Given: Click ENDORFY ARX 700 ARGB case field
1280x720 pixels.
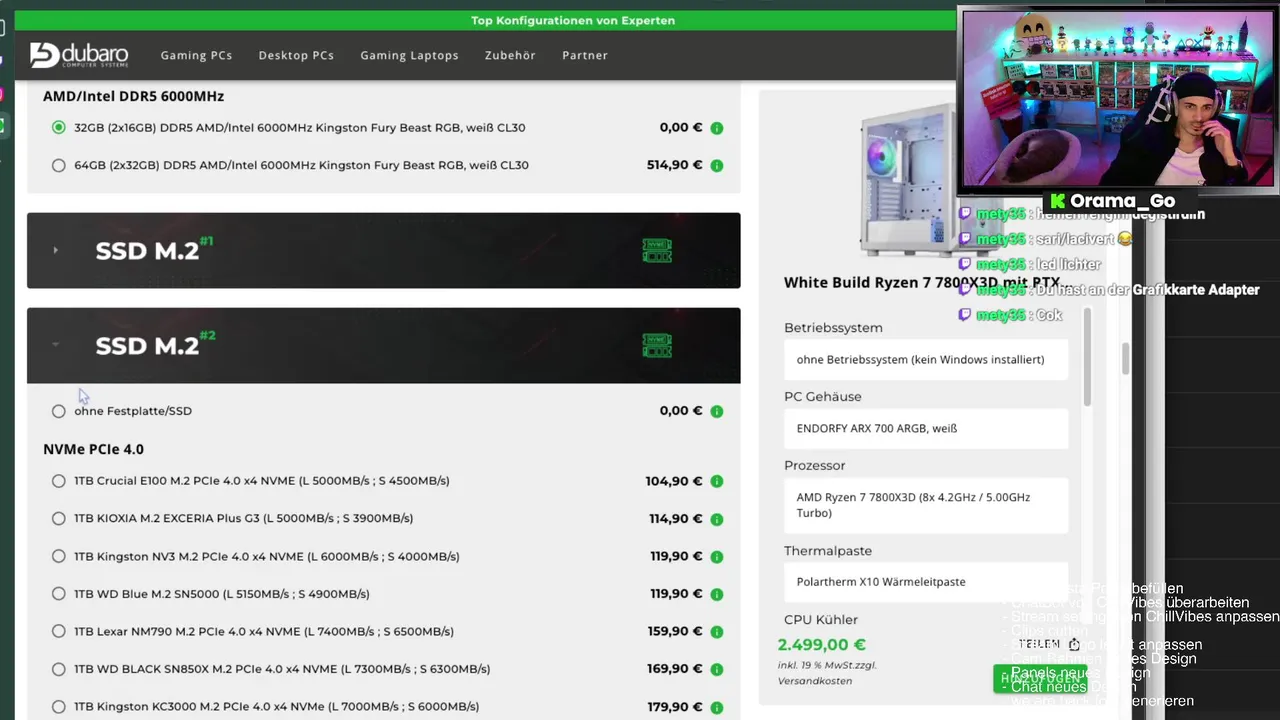Looking at the screenshot, I should click(926, 428).
